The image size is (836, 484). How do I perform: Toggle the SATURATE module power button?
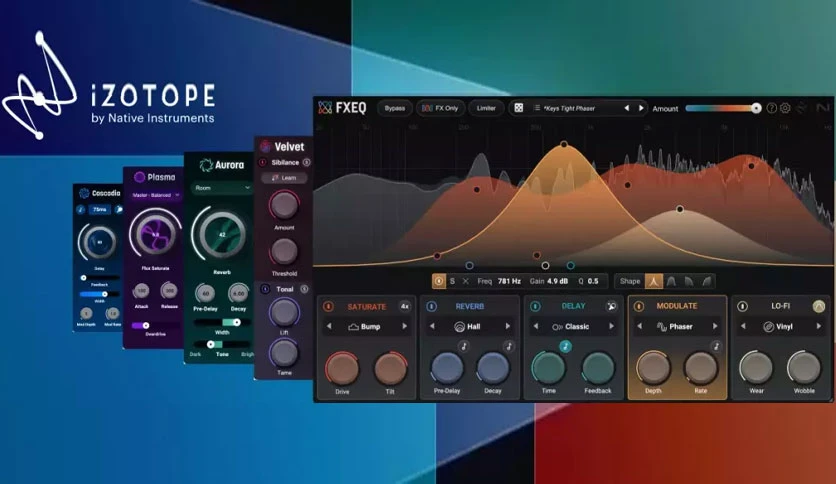(328, 306)
